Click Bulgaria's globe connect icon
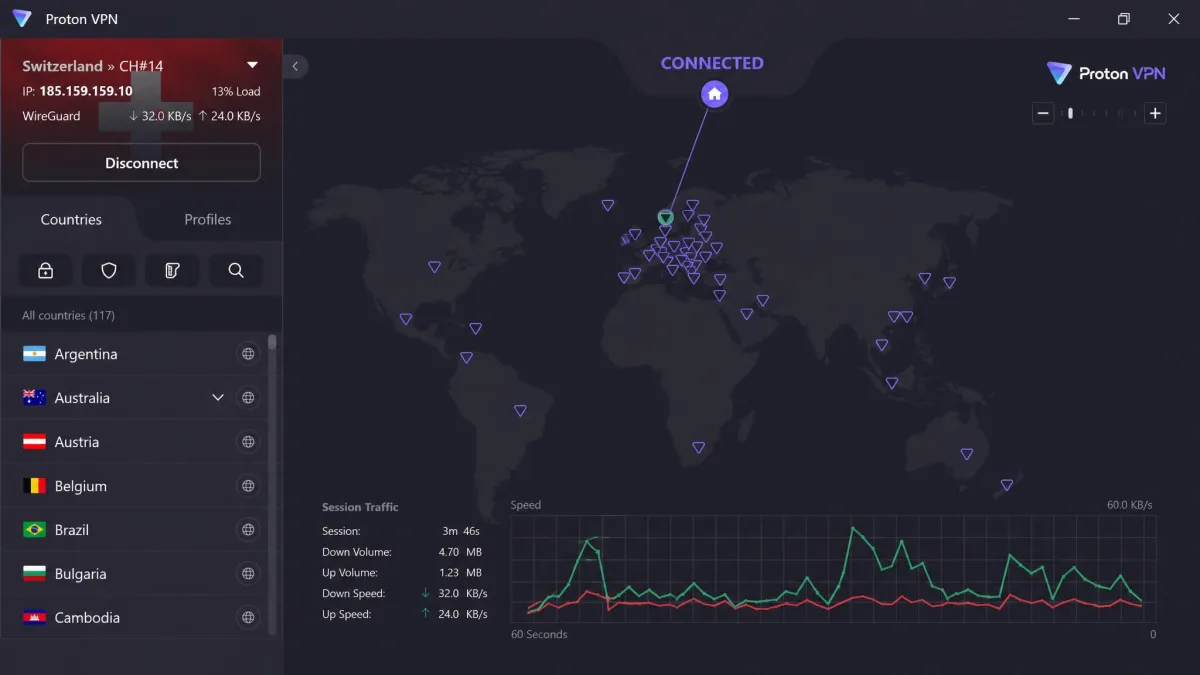This screenshot has width=1200, height=675. click(x=248, y=574)
